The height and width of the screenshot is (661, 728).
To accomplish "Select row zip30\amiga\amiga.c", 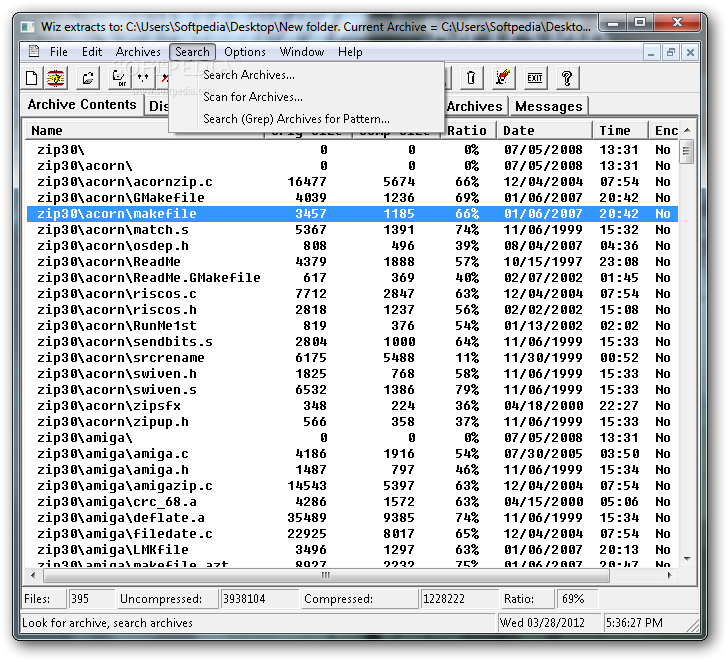I will [352, 454].
